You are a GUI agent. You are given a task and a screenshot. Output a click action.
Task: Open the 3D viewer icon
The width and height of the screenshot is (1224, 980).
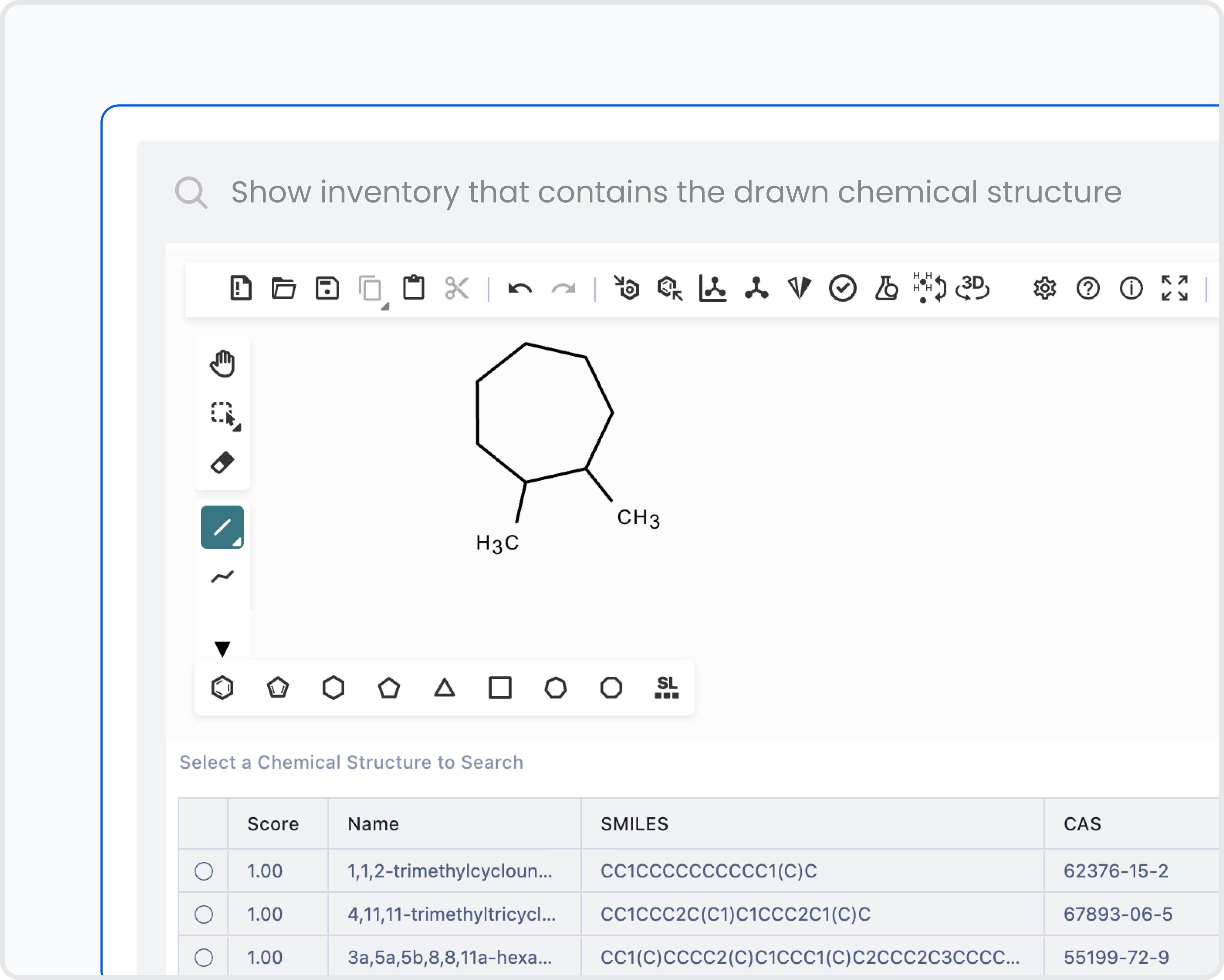(x=972, y=288)
